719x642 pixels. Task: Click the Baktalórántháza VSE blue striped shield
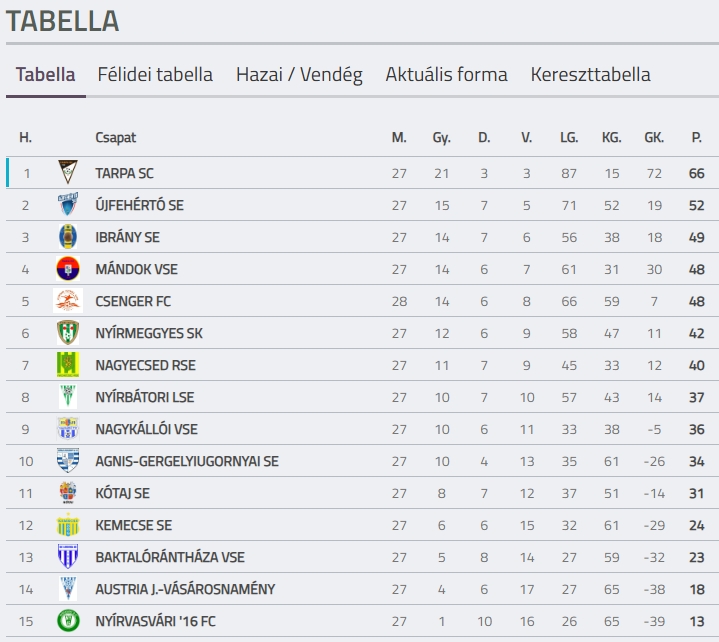[x=68, y=557]
